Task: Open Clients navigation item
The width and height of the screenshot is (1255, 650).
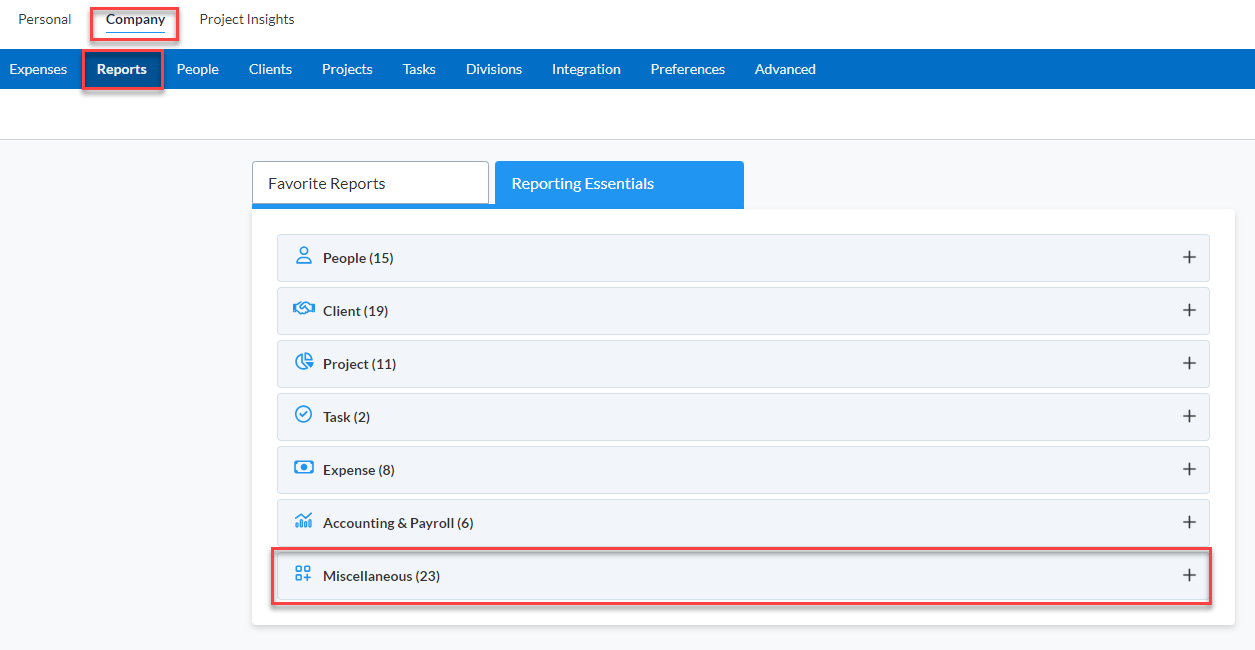Action: 270,69
